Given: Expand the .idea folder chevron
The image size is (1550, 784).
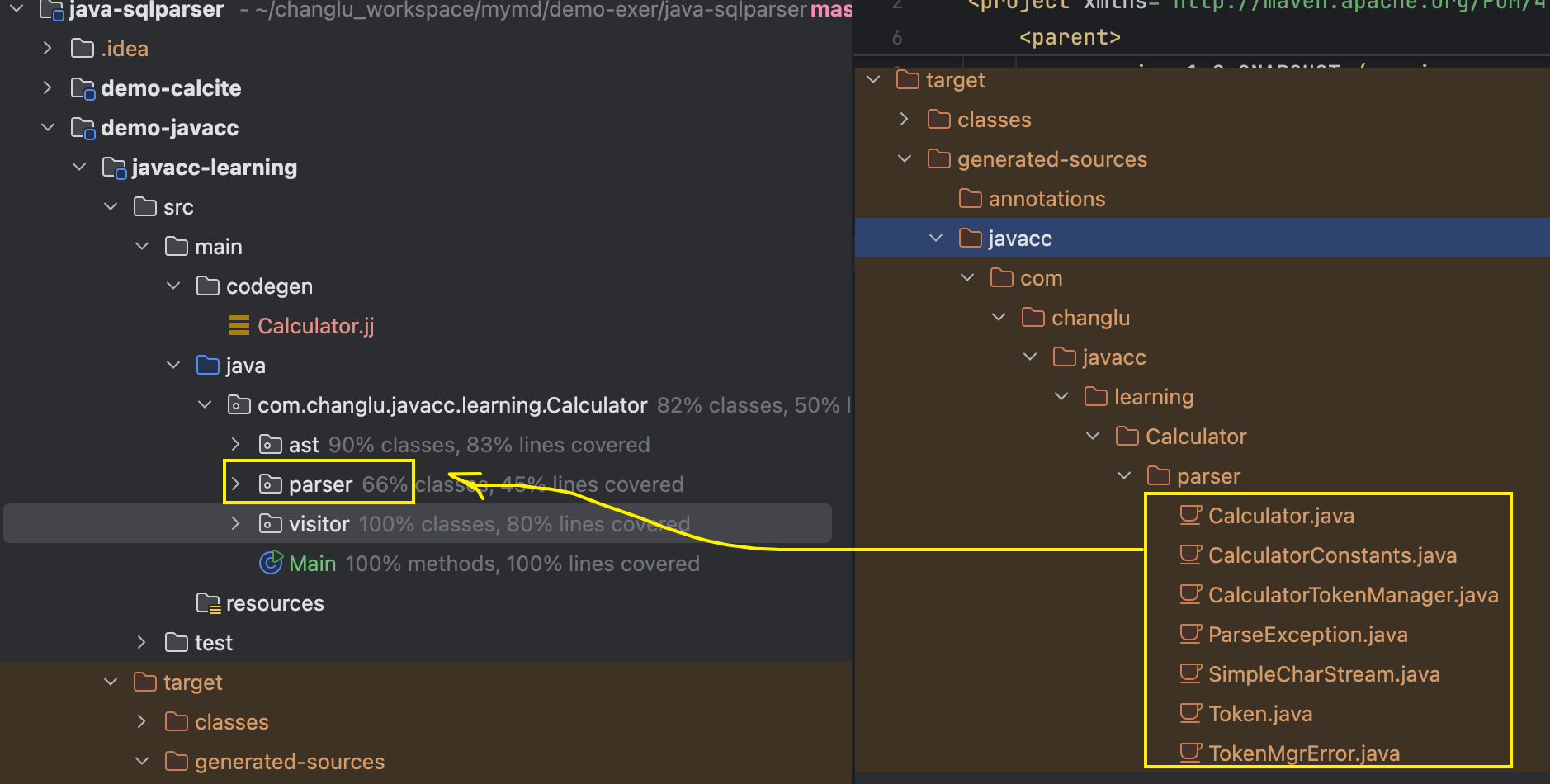Looking at the screenshot, I should (x=48, y=49).
